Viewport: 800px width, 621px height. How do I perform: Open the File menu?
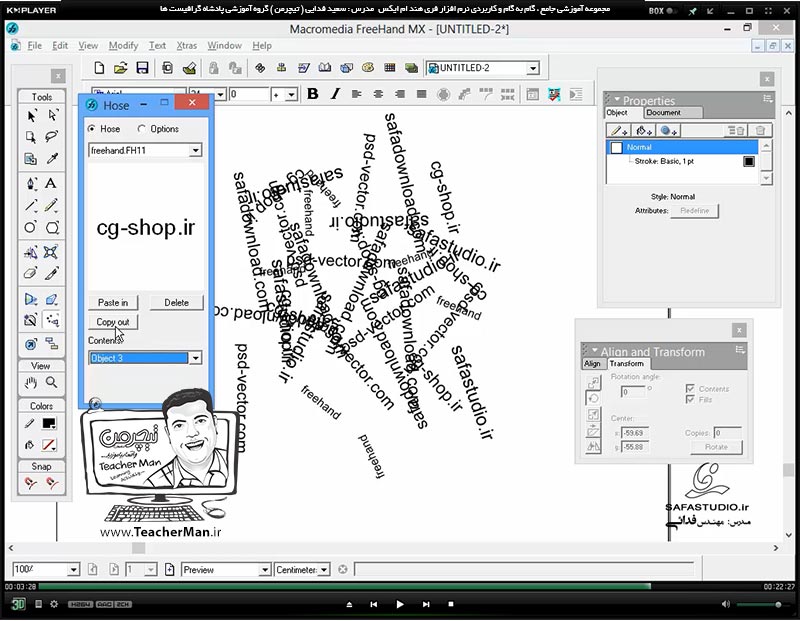pyautogui.click(x=35, y=45)
